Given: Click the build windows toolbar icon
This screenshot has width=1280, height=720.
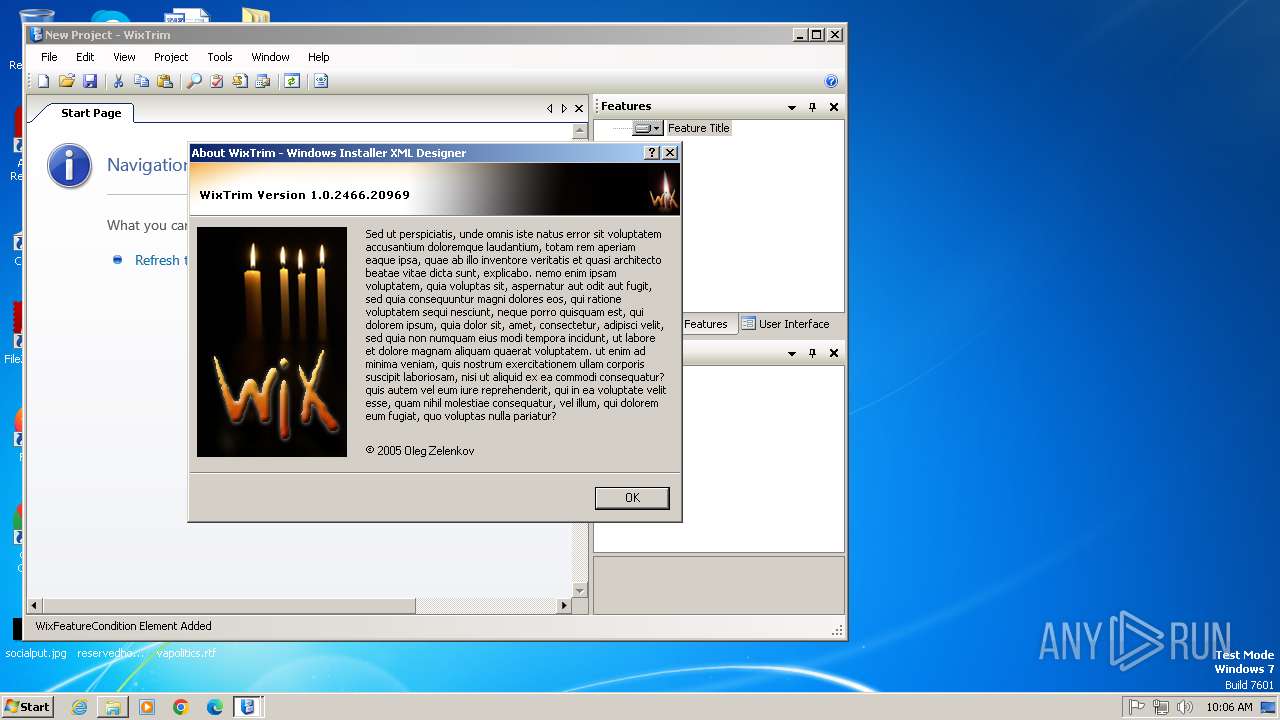Looking at the screenshot, I should (263, 81).
